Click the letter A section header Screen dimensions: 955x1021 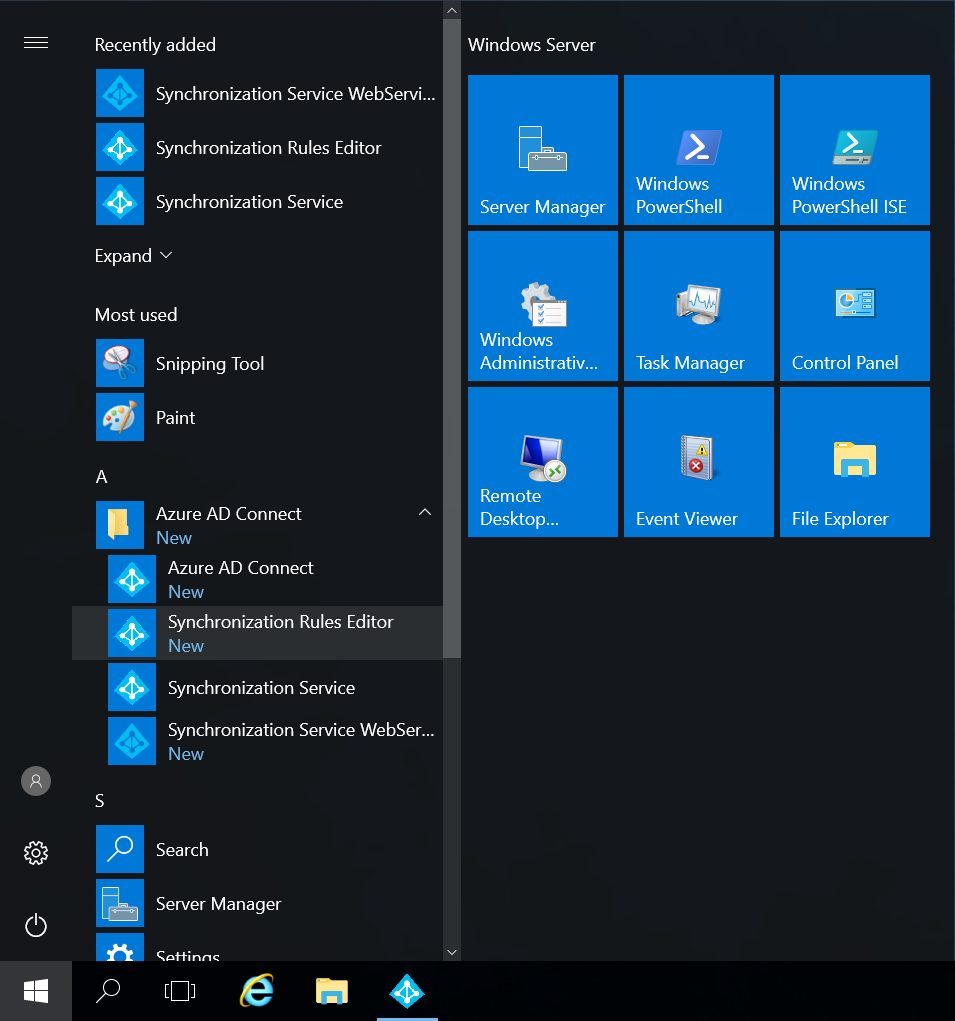102,477
